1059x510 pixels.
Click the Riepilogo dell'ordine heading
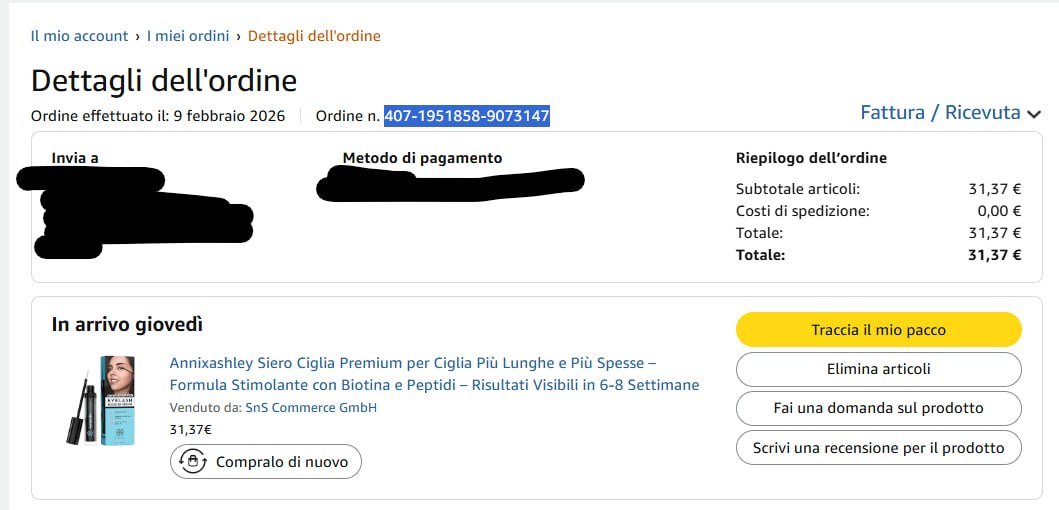click(811, 158)
